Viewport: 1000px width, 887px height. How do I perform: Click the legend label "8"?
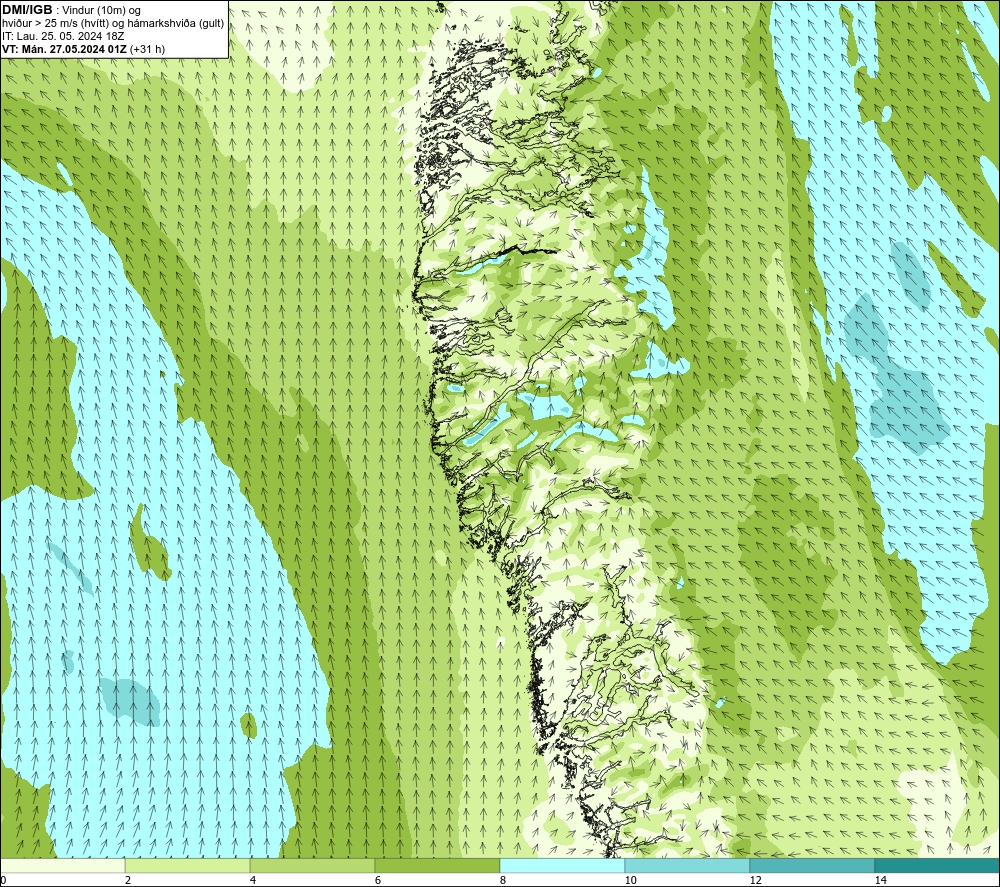click(503, 881)
